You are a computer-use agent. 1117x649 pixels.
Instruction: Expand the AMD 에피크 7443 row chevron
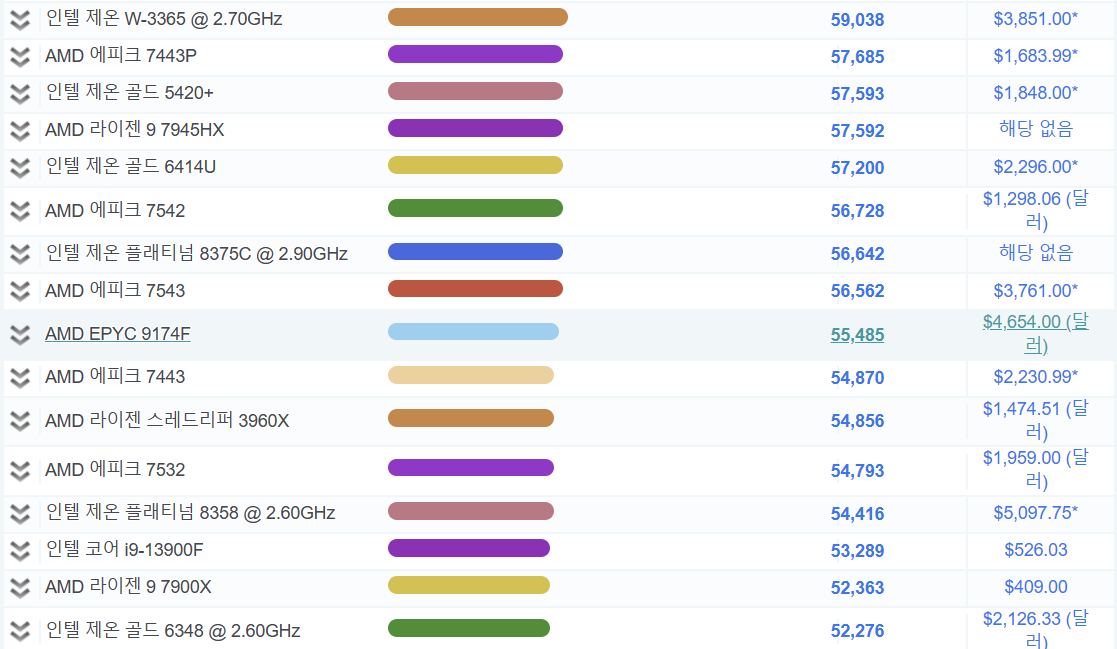click(20, 378)
